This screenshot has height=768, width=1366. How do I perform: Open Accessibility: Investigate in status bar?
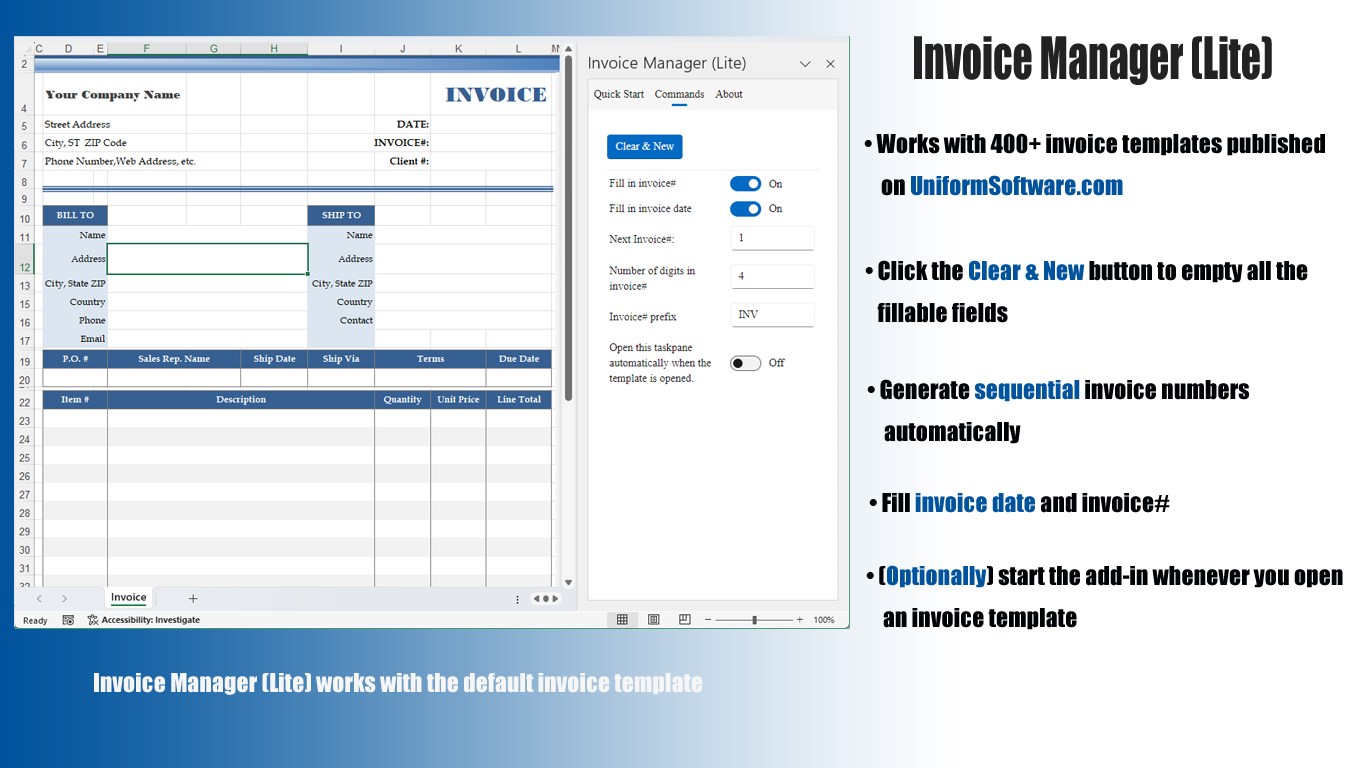click(x=144, y=620)
